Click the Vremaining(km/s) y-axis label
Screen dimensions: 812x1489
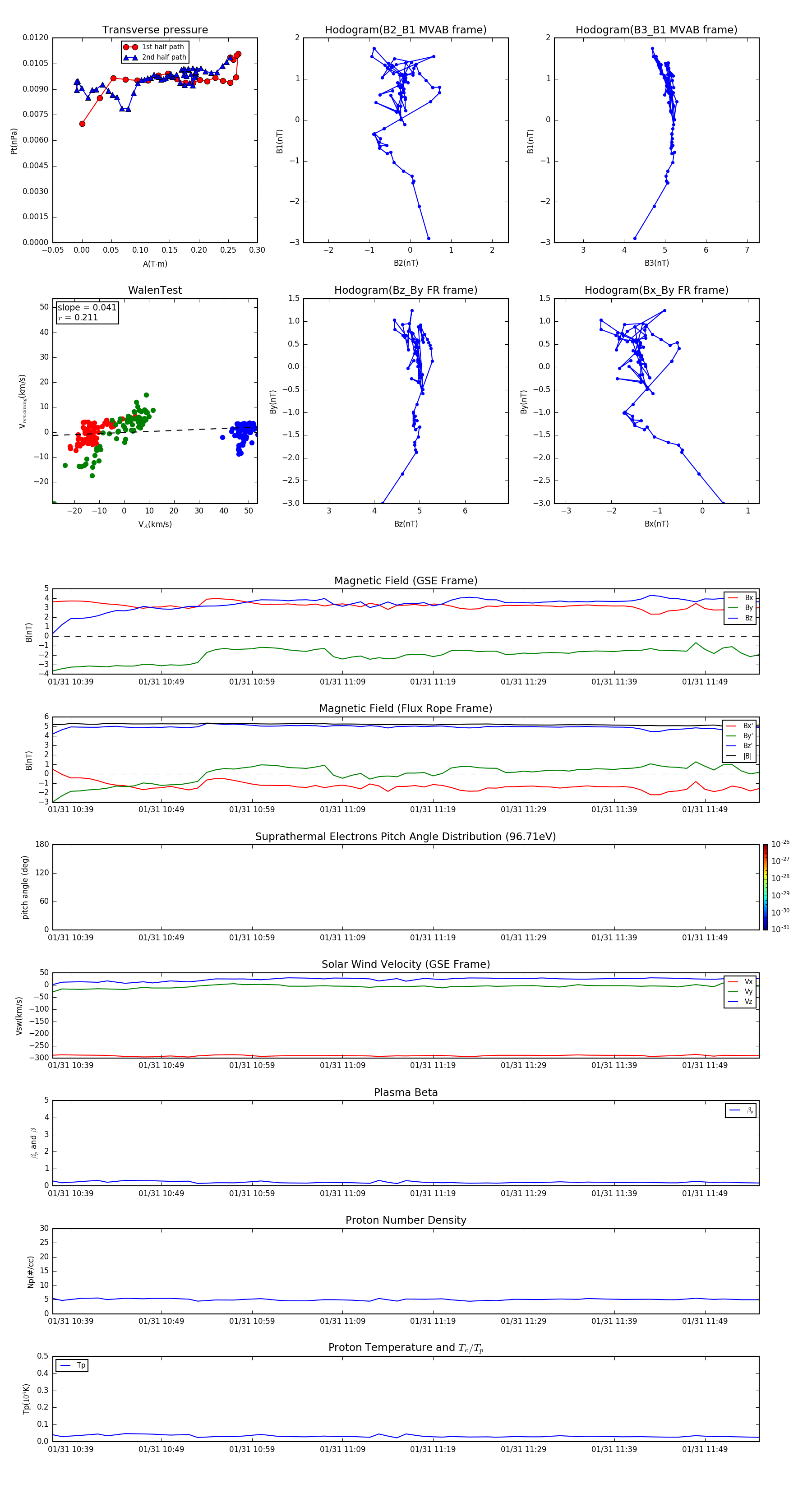pyautogui.click(x=22, y=401)
